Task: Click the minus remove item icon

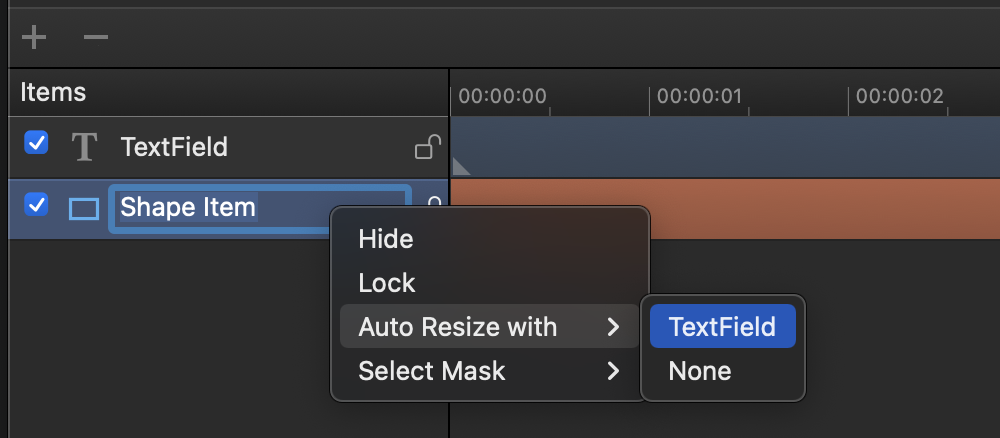Action: click(x=96, y=37)
